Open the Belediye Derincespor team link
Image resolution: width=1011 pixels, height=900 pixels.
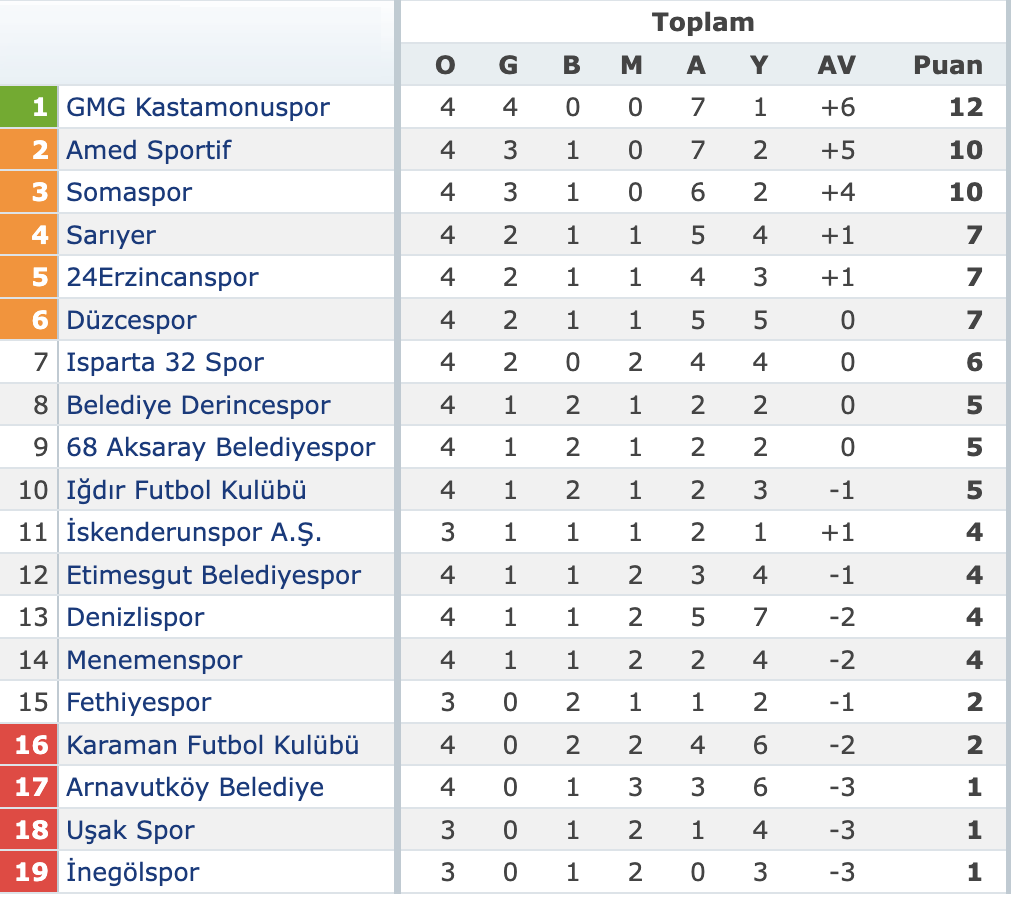tap(199, 406)
